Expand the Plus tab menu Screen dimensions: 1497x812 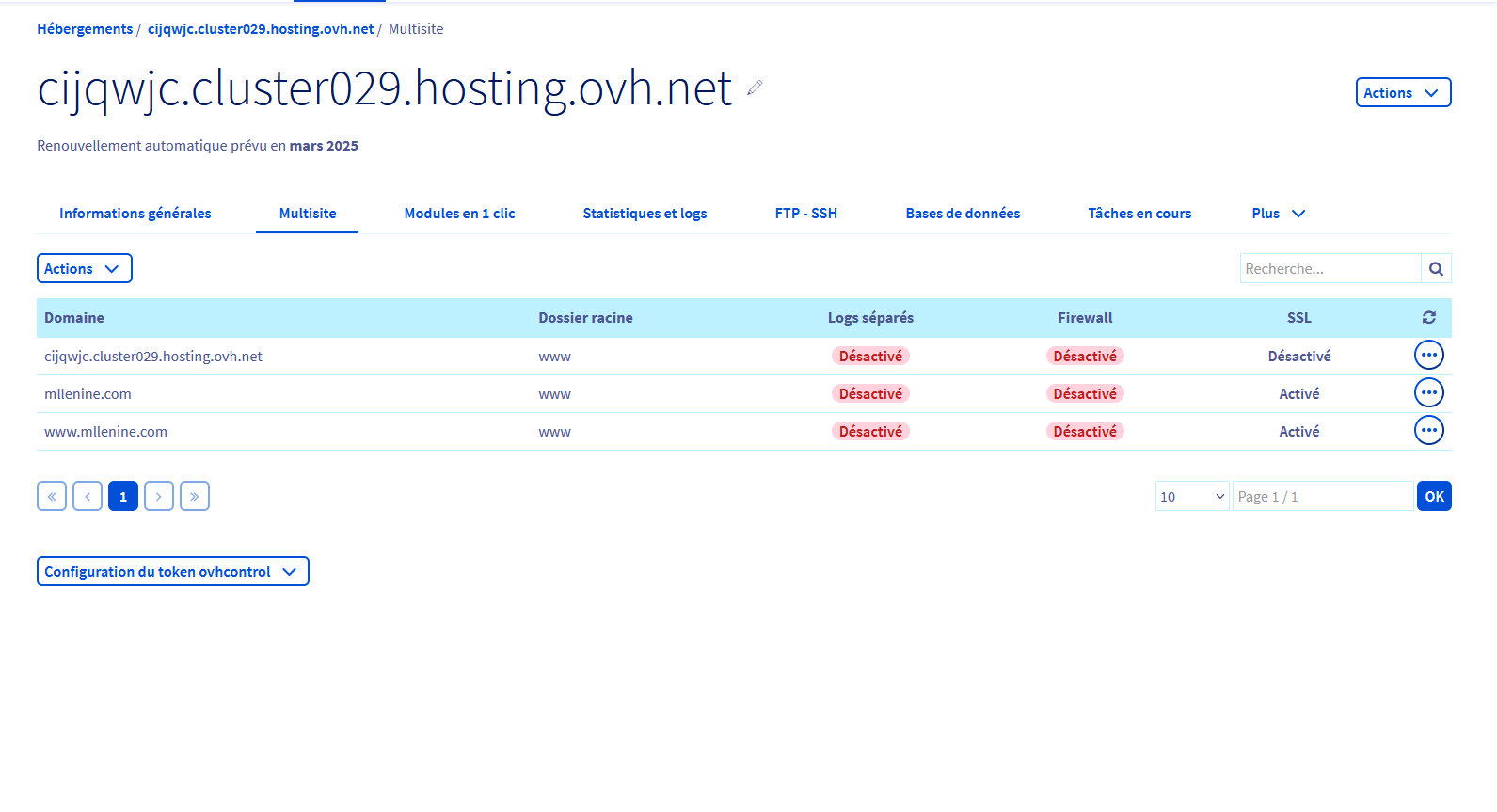point(1278,214)
